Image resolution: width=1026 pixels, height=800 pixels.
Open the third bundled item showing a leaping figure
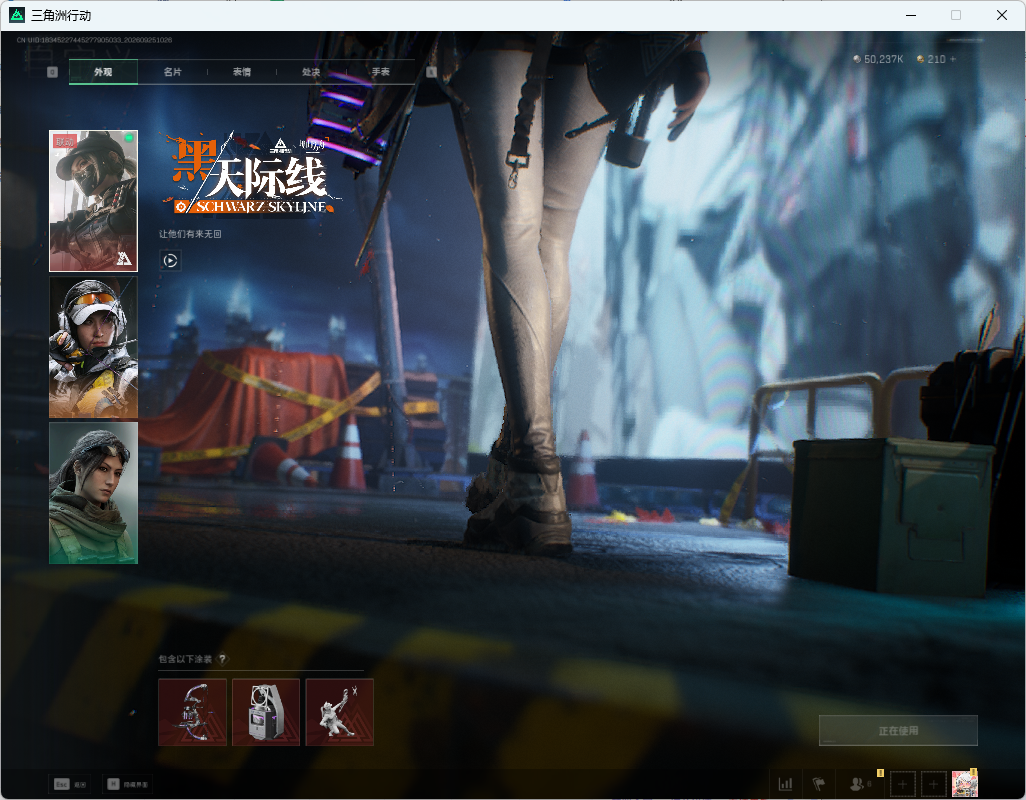point(340,712)
